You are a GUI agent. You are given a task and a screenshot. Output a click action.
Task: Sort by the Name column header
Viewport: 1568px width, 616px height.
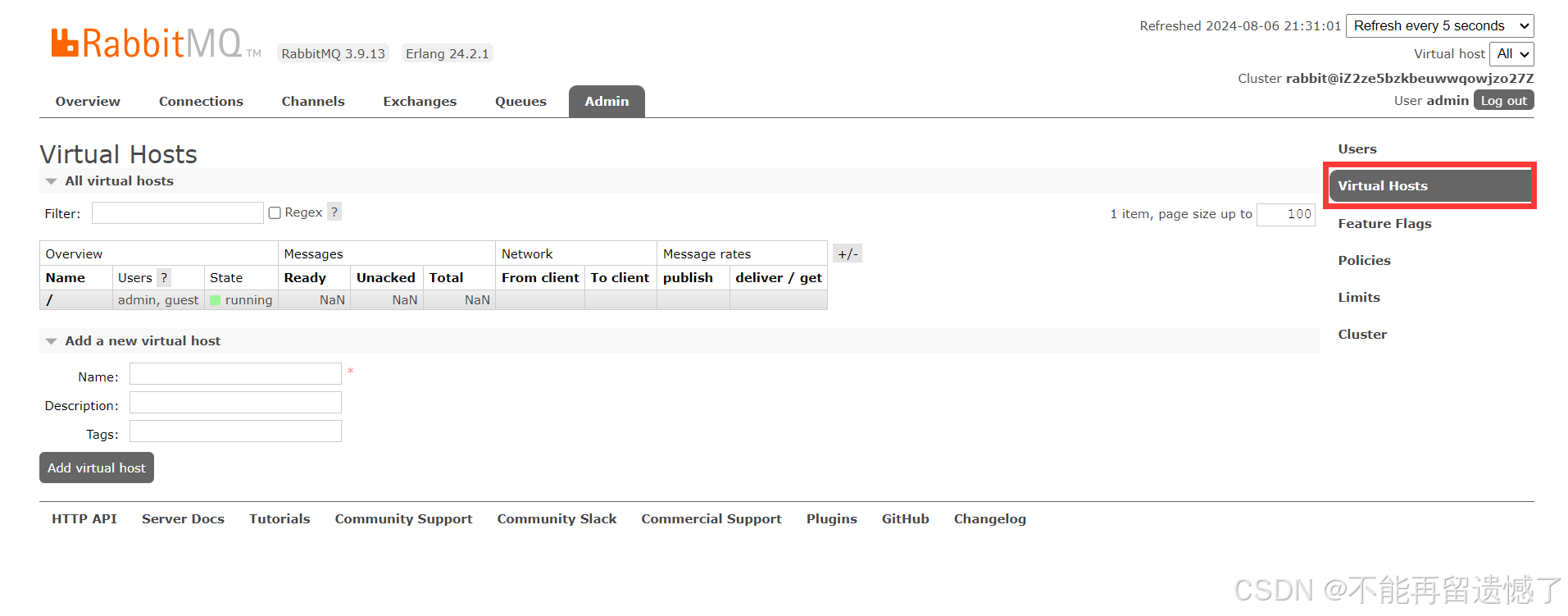pyautogui.click(x=66, y=277)
